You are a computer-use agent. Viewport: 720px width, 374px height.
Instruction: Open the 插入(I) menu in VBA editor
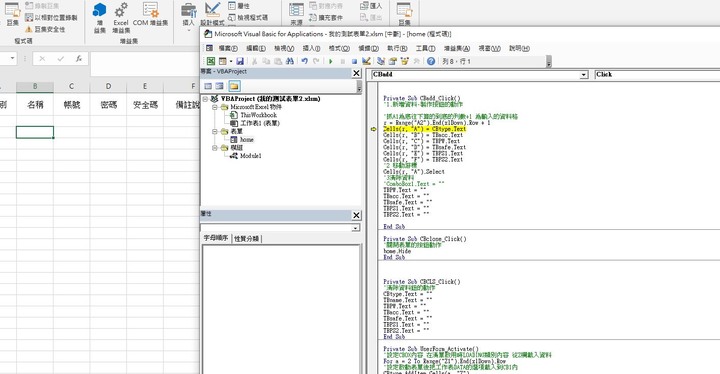(x=311, y=48)
